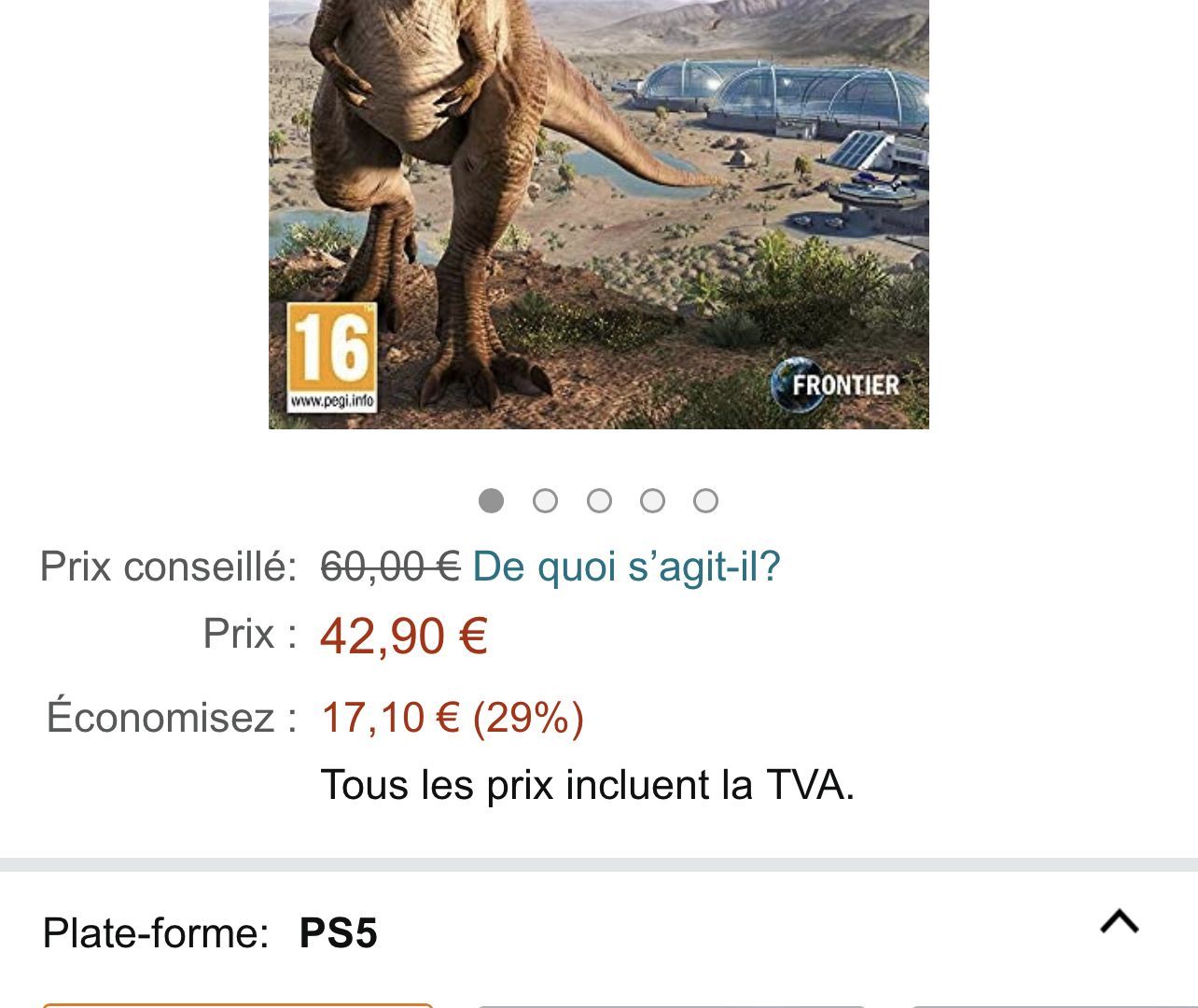Viewport: 1198px width, 1008px height.
Task: Tap the PEGI 16 rating badge
Action: [332, 357]
